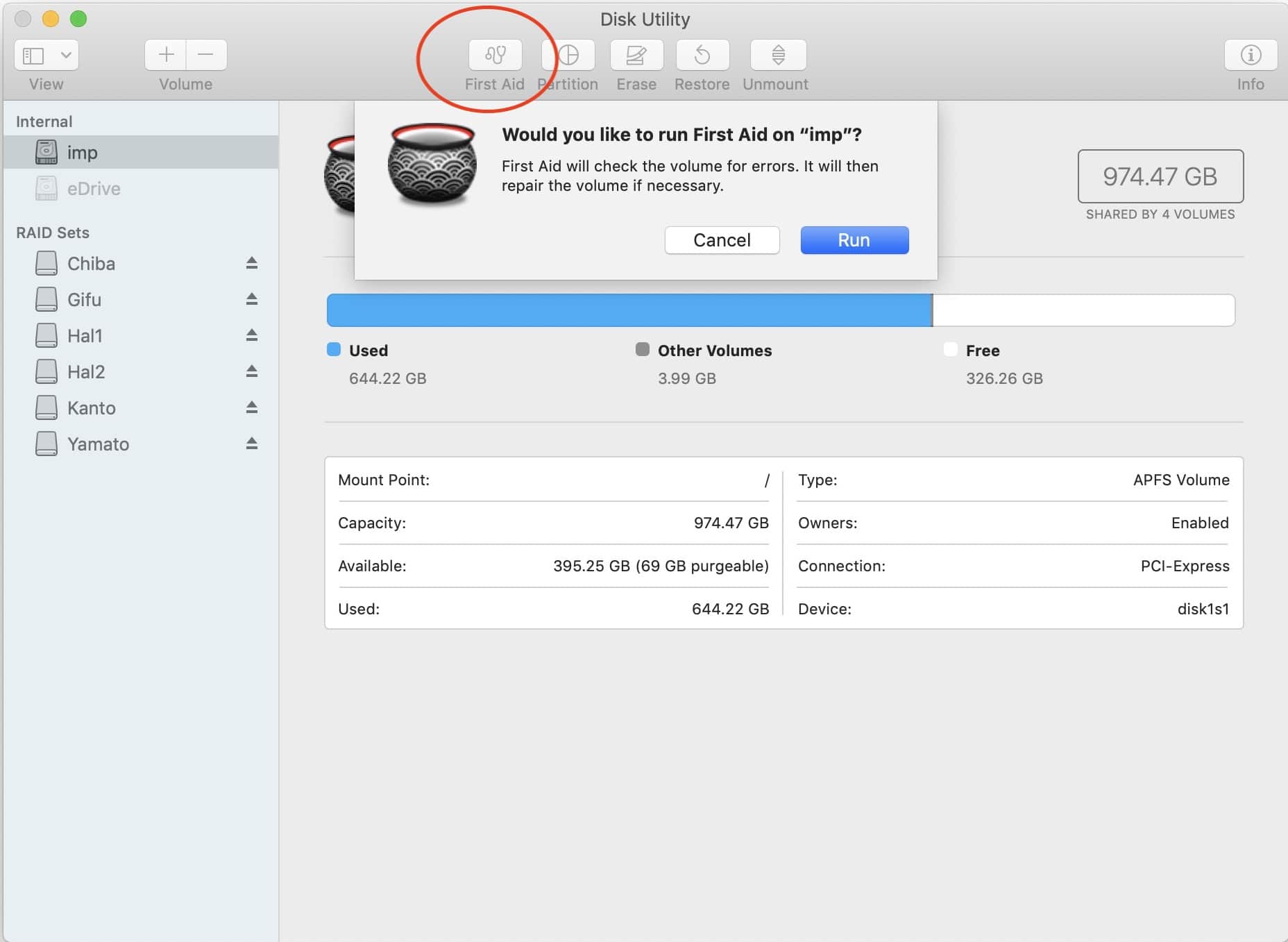The image size is (1288, 942).
Task: Open the Partition pie chart tool
Action: click(x=568, y=55)
